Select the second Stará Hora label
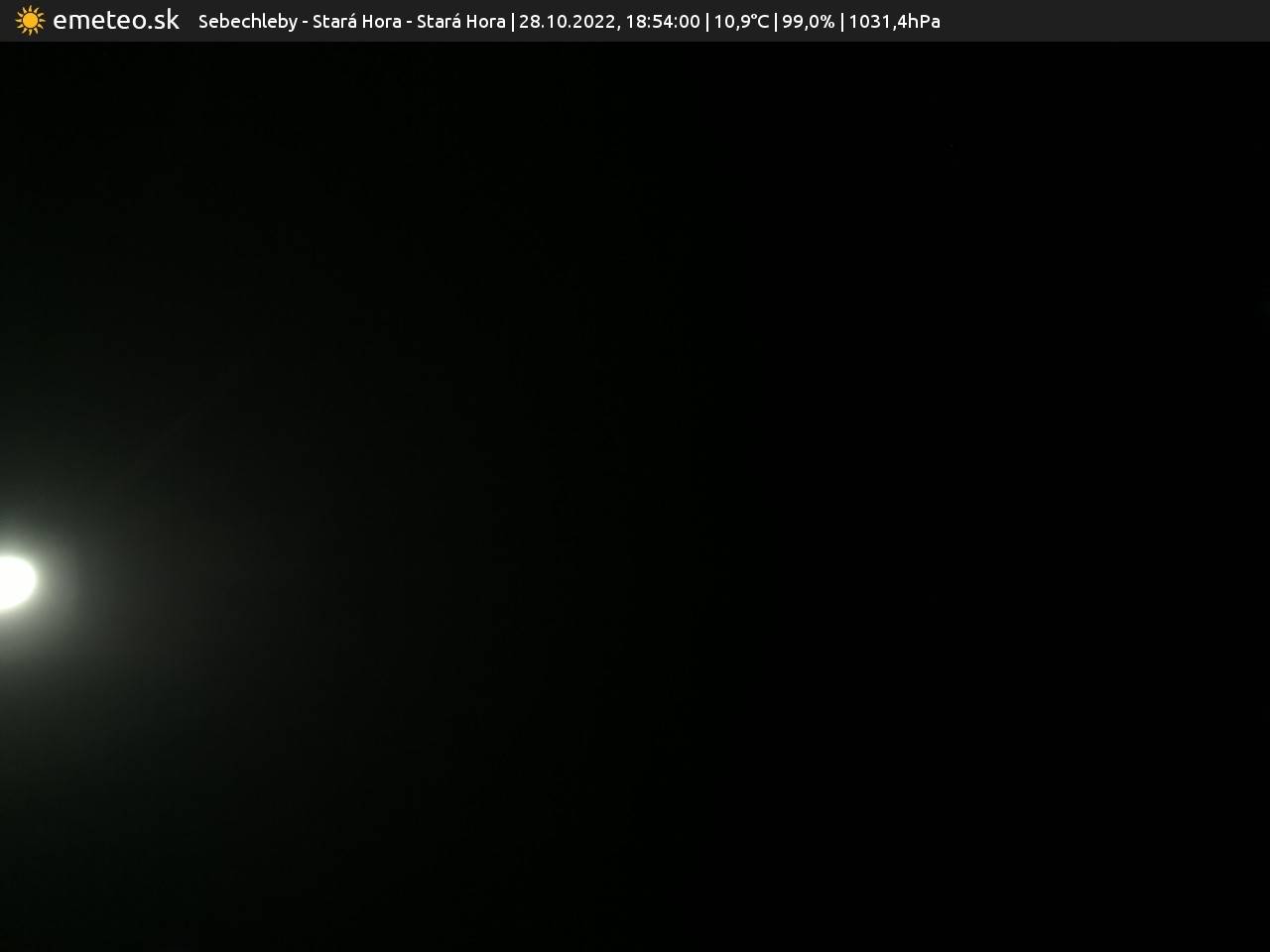Viewport: 1270px width, 952px height. tap(460, 22)
